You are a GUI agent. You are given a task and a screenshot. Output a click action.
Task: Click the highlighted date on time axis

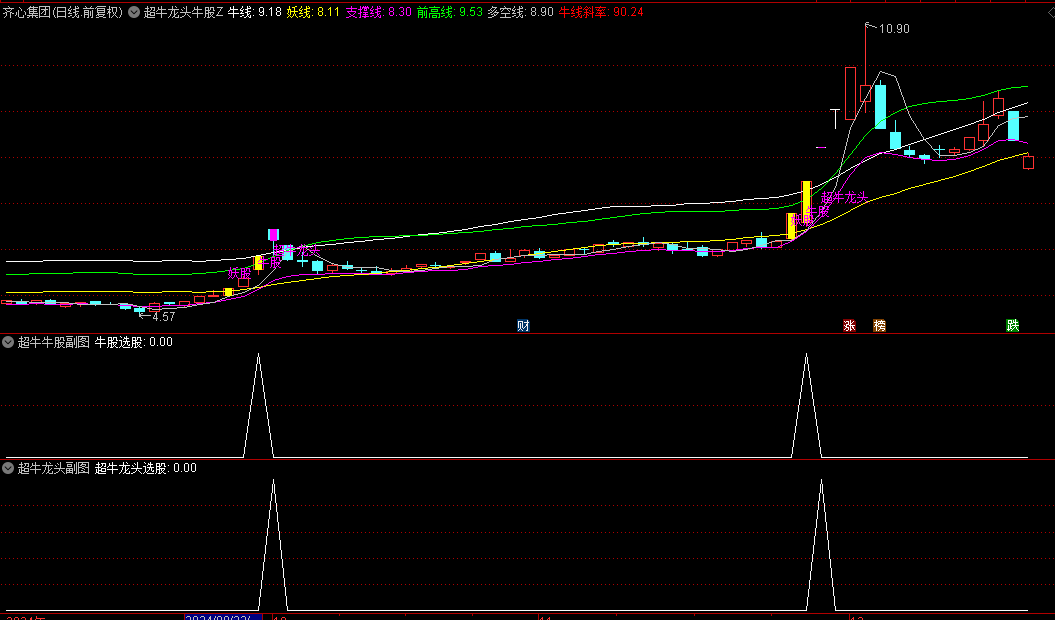pyautogui.click(x=222, y=617)
